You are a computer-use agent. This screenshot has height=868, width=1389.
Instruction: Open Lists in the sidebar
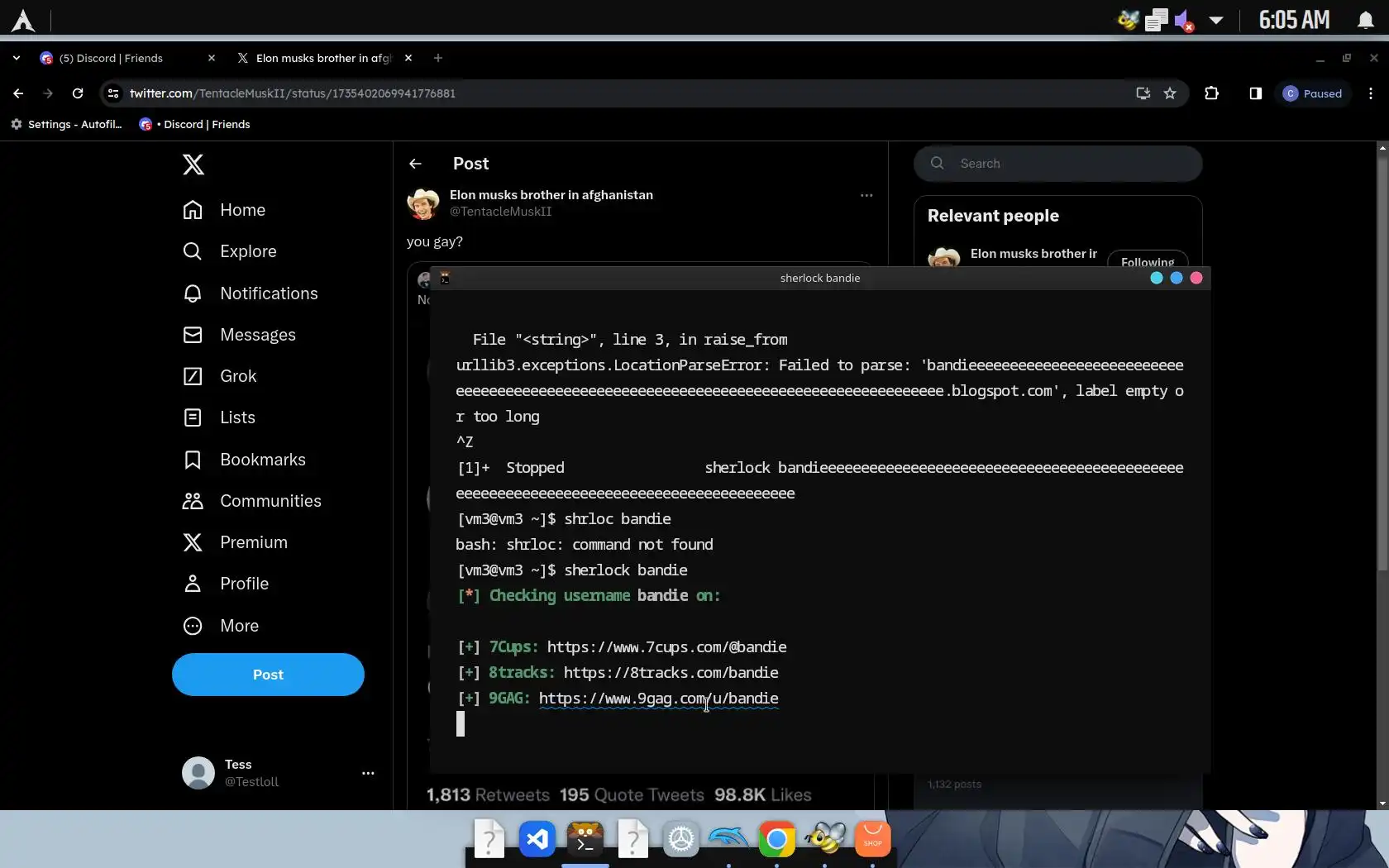pyautogui.click(x=219, y=417)
